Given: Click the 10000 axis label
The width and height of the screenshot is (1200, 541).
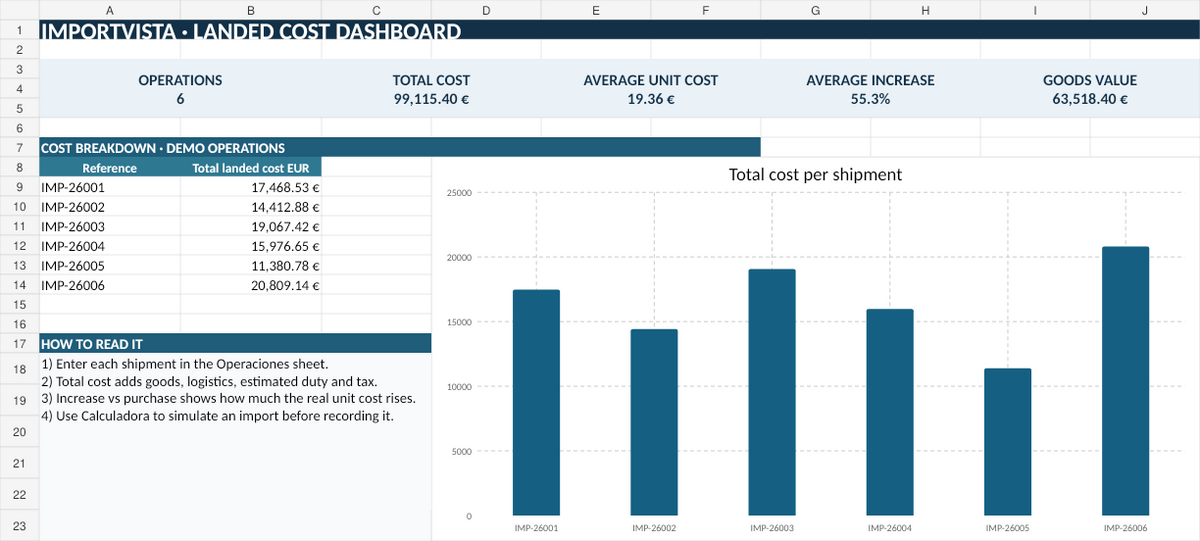Looking at the screenshot, I should tap(459, 387).
